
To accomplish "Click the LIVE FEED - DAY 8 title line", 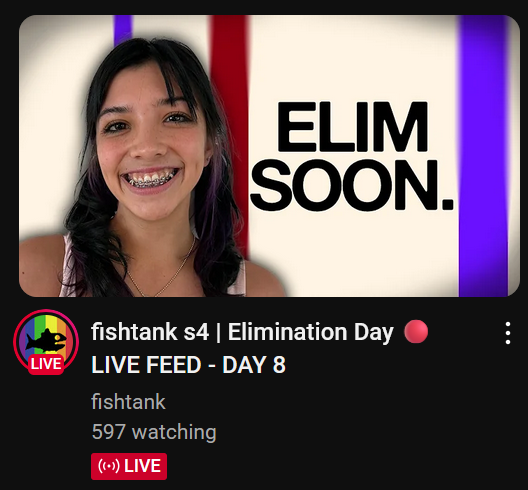I will point(188,365).
